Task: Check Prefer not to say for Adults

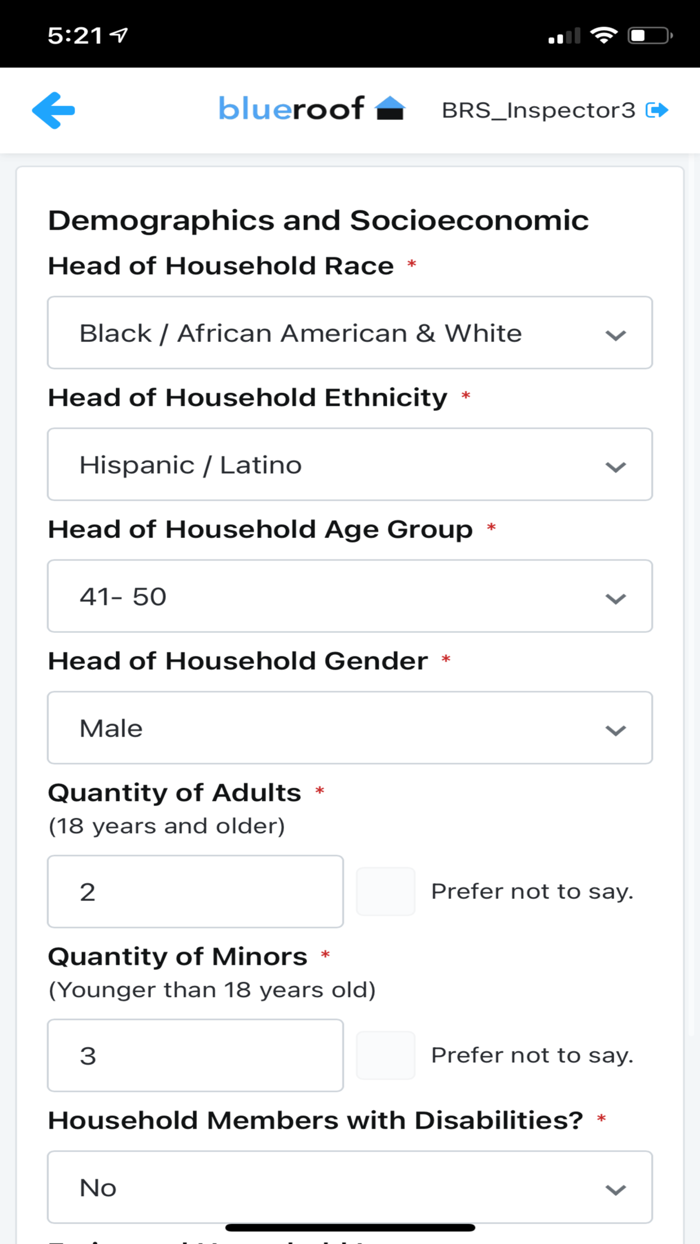Action: coord(386,891)
